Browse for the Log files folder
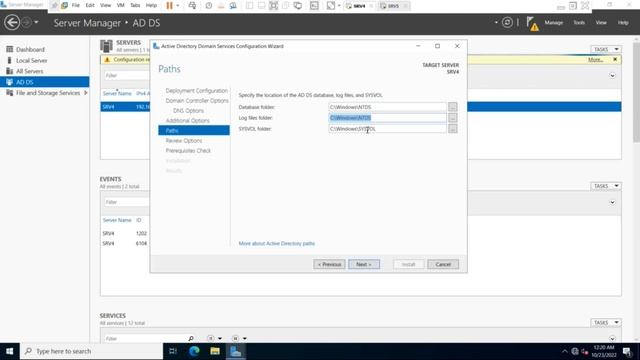The image size is (640, 360). coord(452,118)
